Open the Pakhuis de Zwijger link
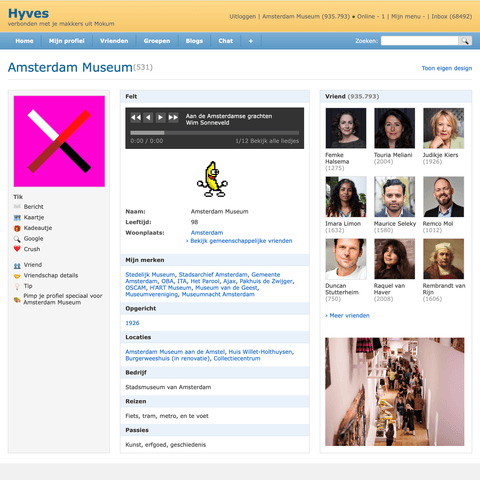The image size is (480, 480). pos(266,281)
